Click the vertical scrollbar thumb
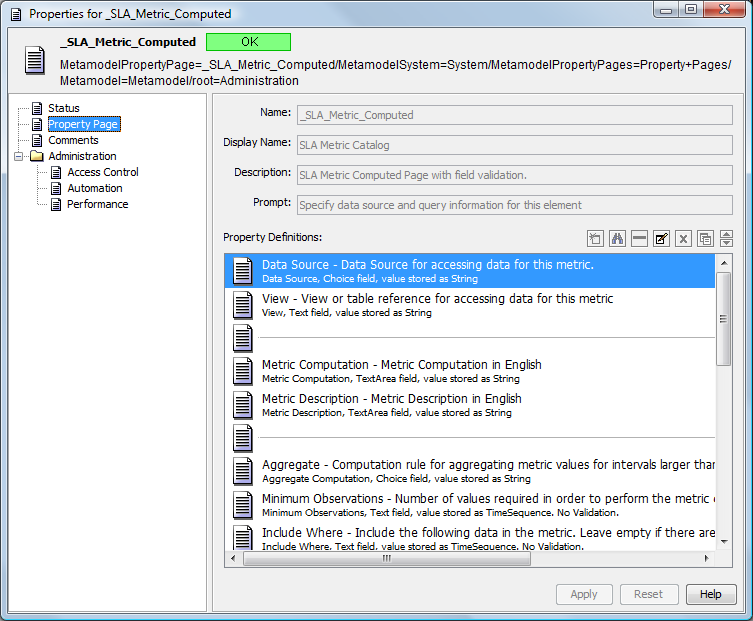Screen dimensions: 753x621 pyautogui.click(x=724, y=319)
